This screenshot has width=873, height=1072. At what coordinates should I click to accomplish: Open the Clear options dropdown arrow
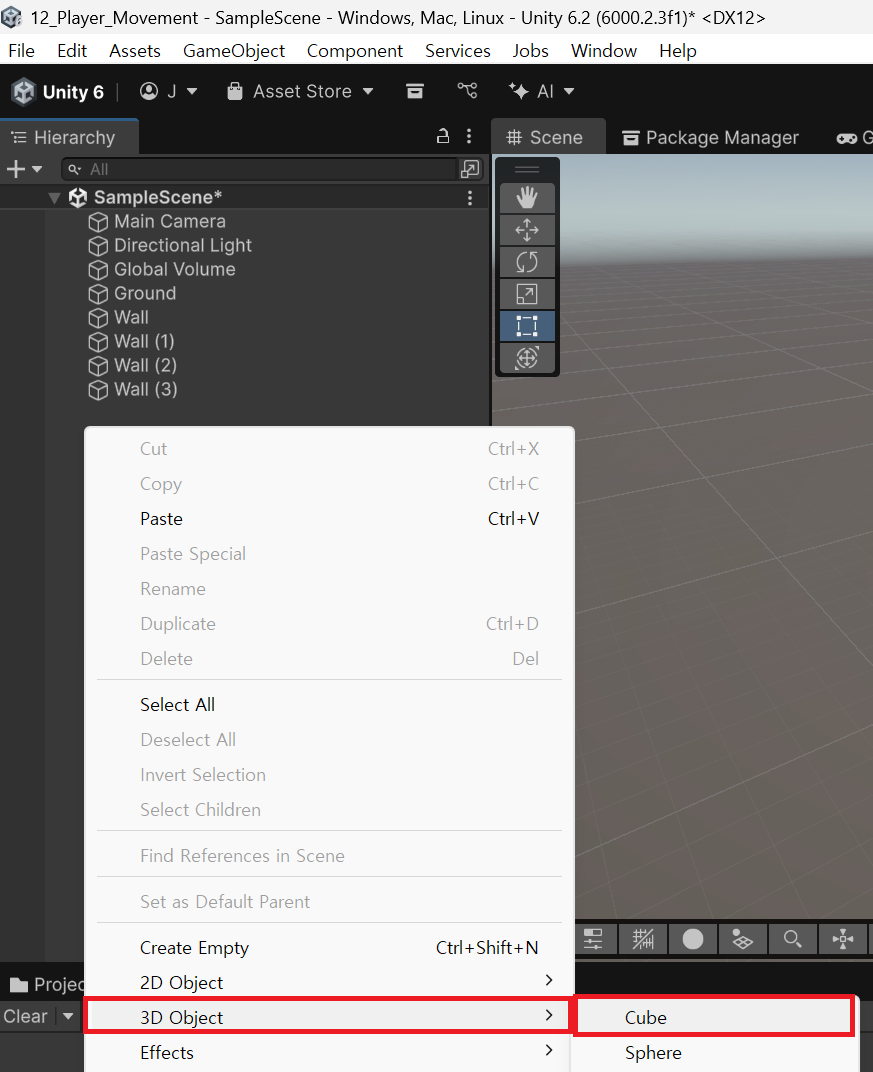point(68,1017)
